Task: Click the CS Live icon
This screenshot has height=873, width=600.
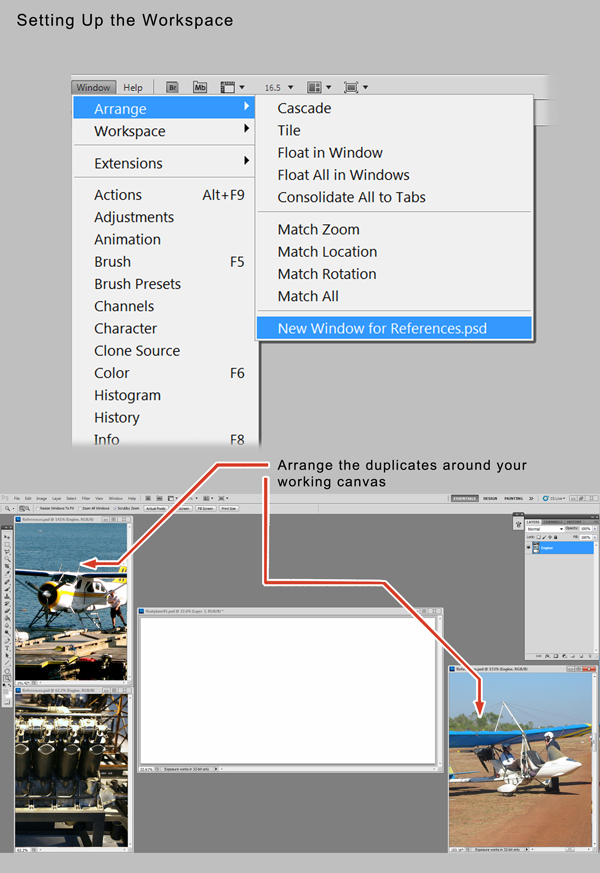Action: 545,498
